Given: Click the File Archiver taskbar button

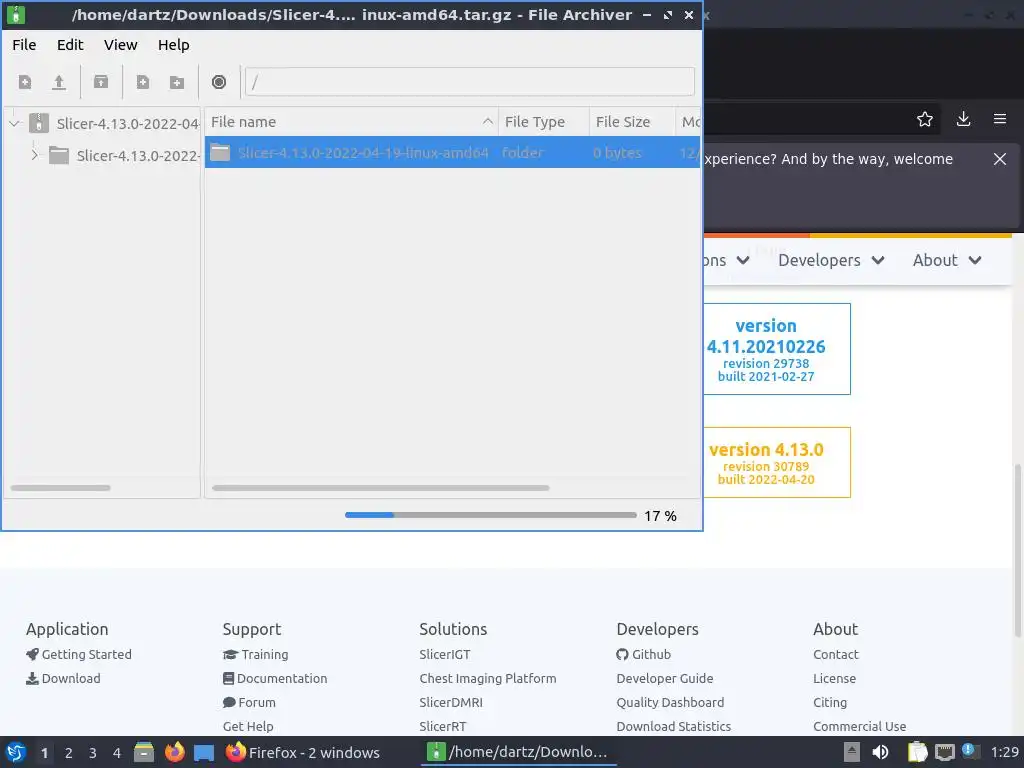Looking at the screenshot, I should (x=518, y=752).
